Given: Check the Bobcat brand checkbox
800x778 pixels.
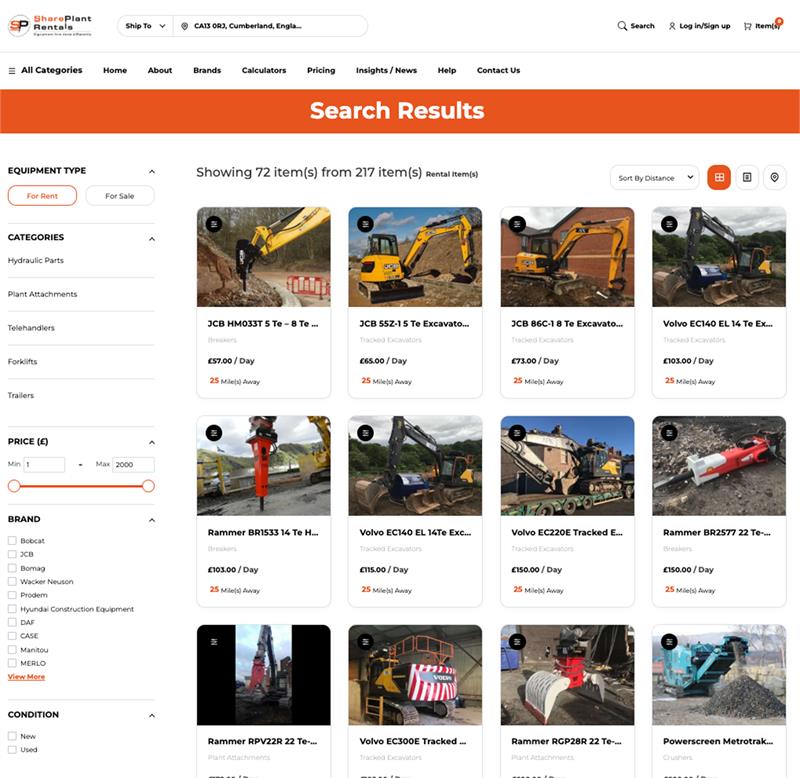Looking at the screenshot, I should pos(12,541).
